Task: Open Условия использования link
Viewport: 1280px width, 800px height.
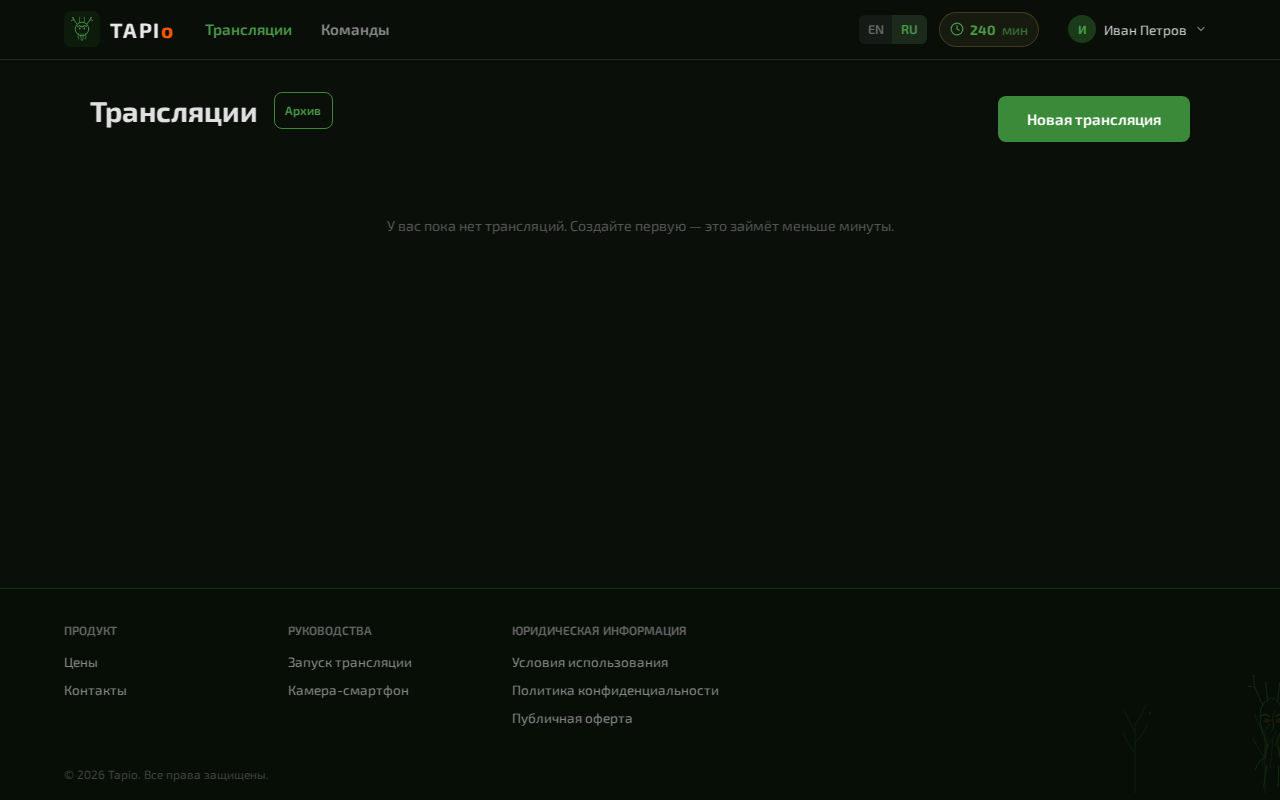Action: click(590, 662)
